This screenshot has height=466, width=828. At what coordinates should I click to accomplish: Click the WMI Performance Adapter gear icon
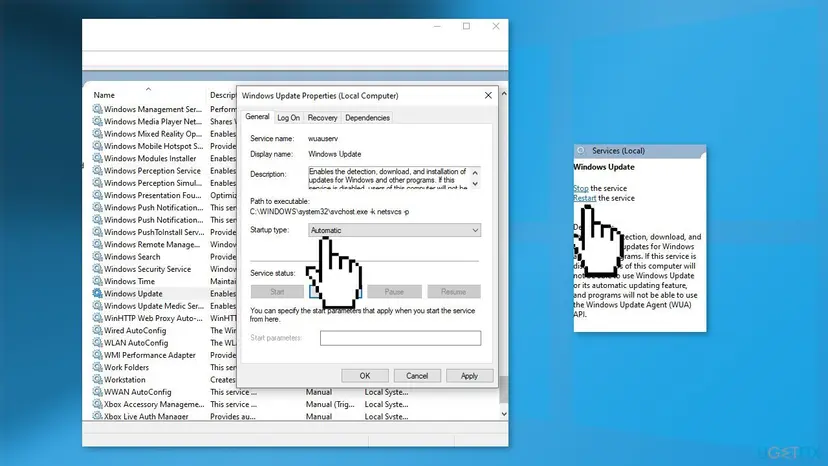pos(97,355)
